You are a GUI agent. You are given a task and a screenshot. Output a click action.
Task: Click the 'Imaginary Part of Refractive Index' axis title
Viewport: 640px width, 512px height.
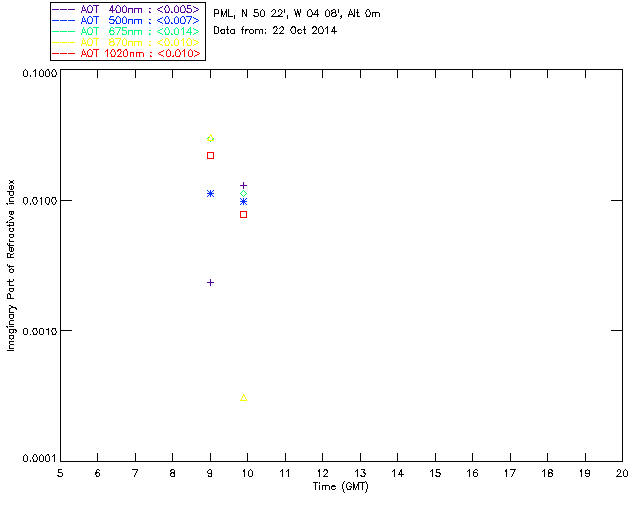(x=11, y=265)
